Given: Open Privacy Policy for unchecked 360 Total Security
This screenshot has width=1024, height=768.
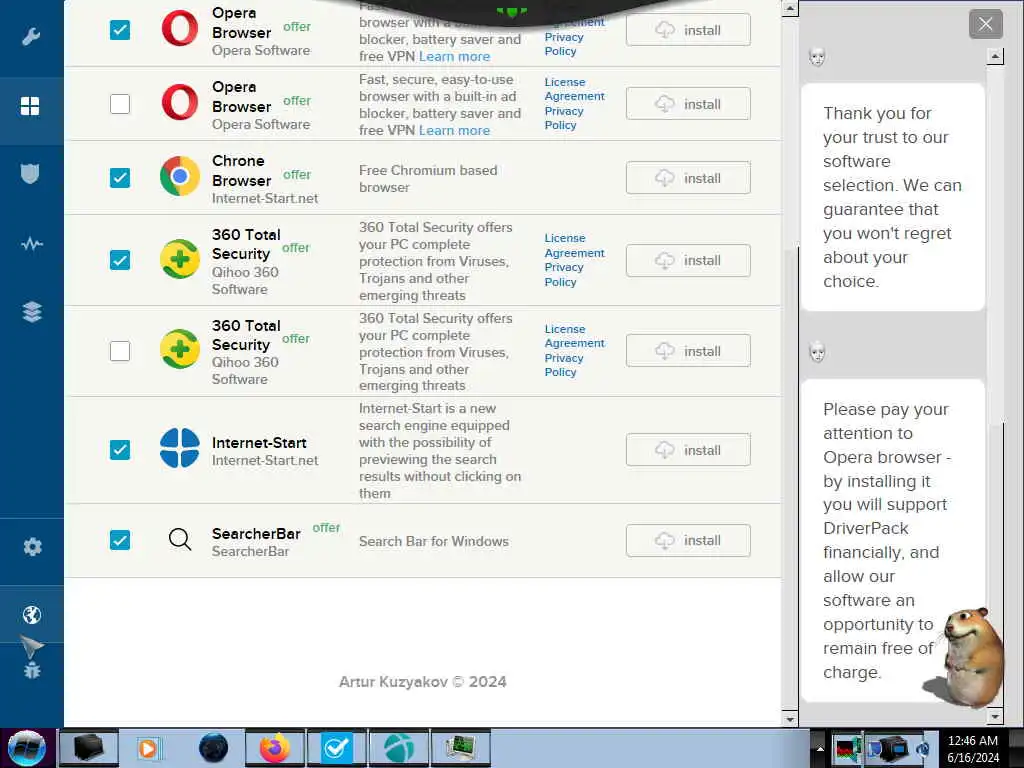Looking at the screenshot, I should 564,365.
